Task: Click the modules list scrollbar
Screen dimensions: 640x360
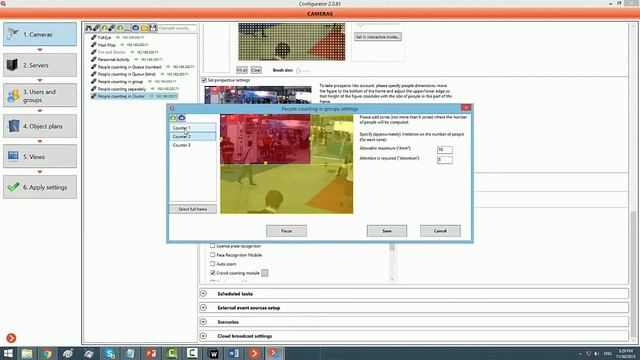Action: pyautogui.click(x=392, y=262)
